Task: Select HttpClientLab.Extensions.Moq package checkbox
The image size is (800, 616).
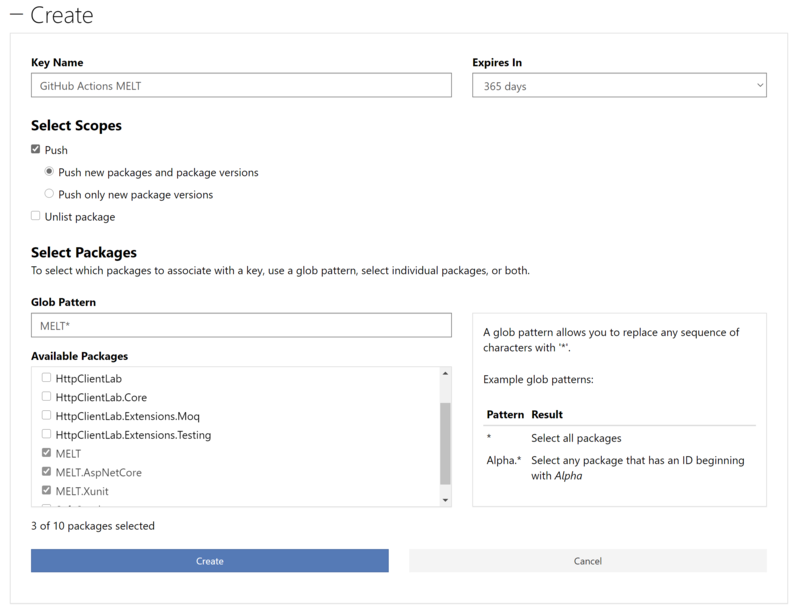Action: coord(47,415)
